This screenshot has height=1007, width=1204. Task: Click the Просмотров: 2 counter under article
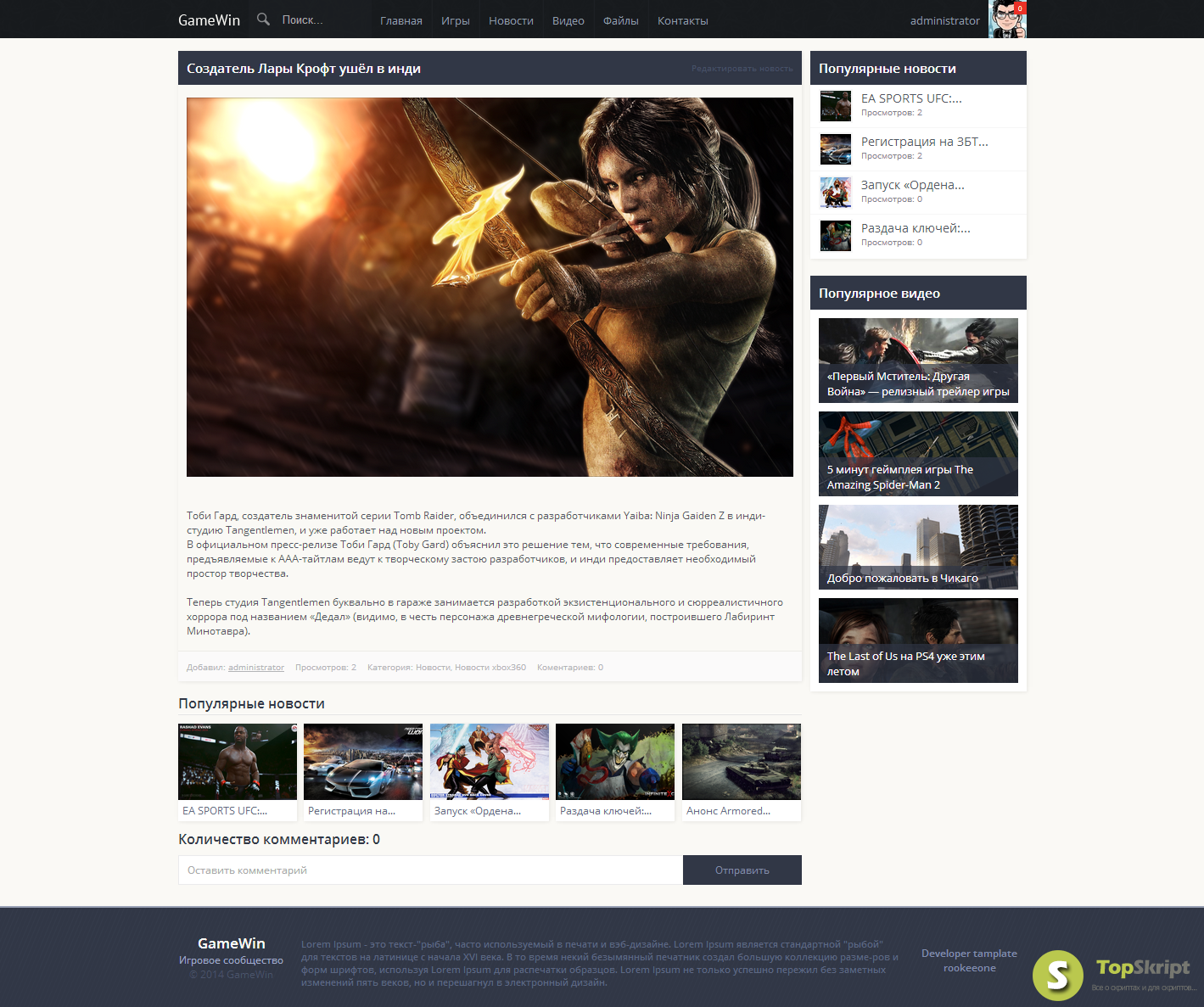[326, 668]
